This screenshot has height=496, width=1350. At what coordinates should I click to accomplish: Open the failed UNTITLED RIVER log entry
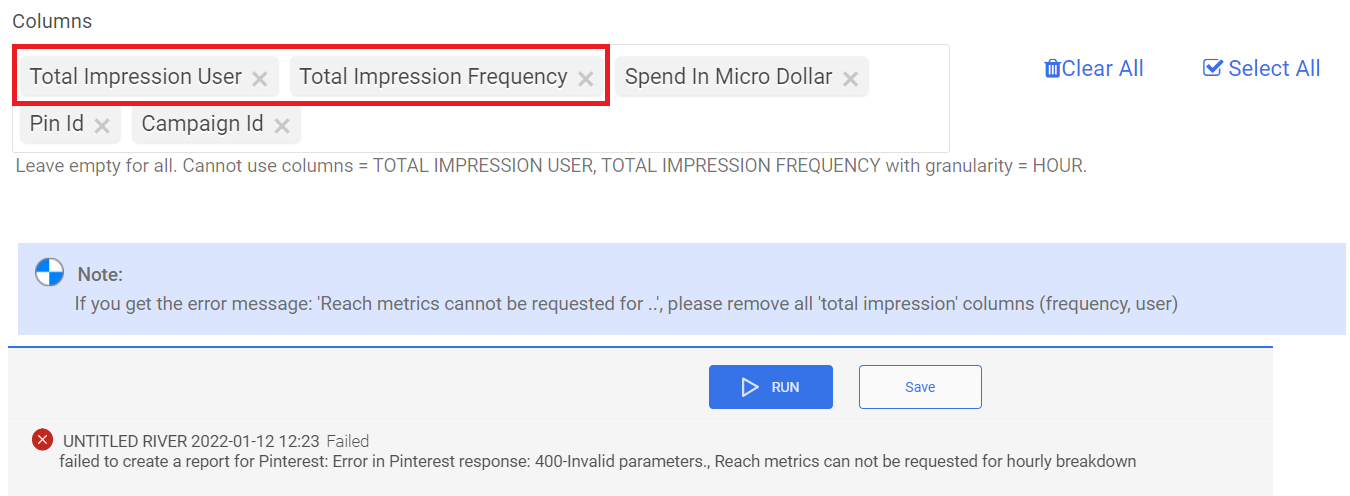pos(190,440)
